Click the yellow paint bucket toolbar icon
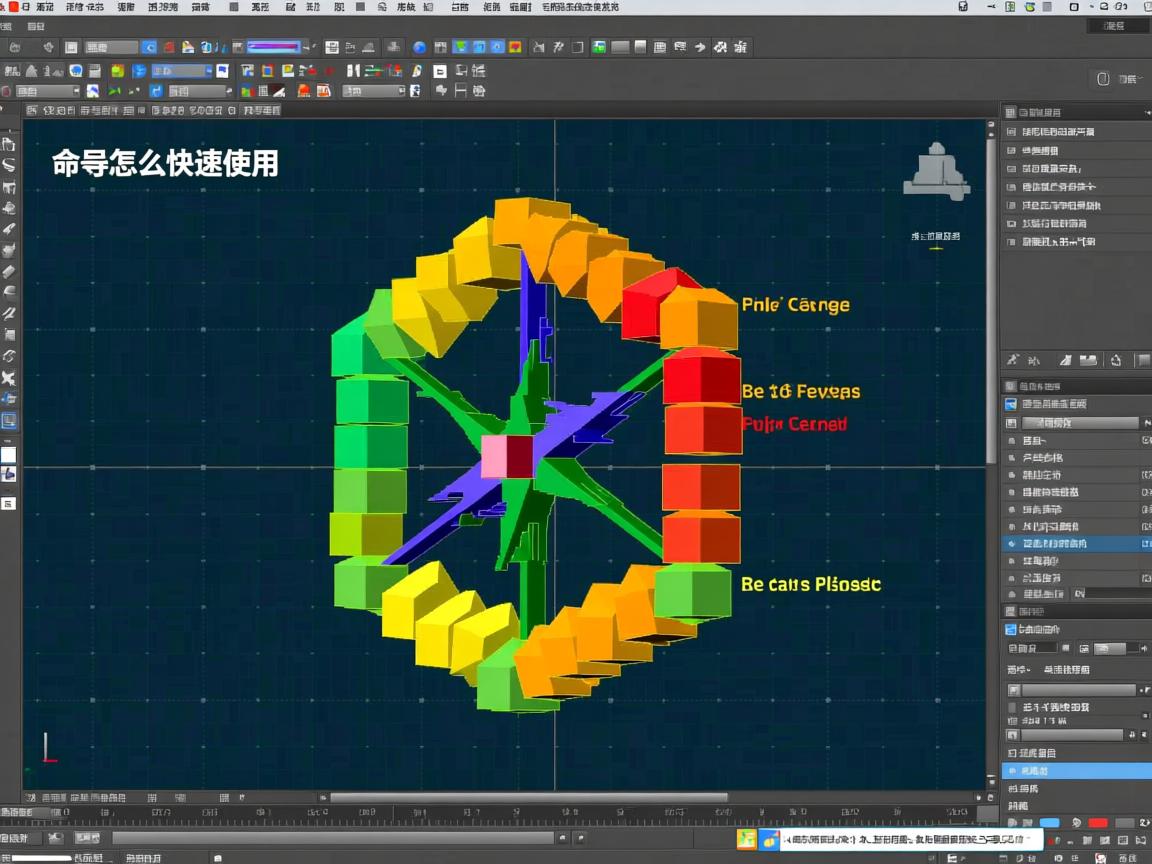The height and width of the screenshot is (864, 1152). 188,47
